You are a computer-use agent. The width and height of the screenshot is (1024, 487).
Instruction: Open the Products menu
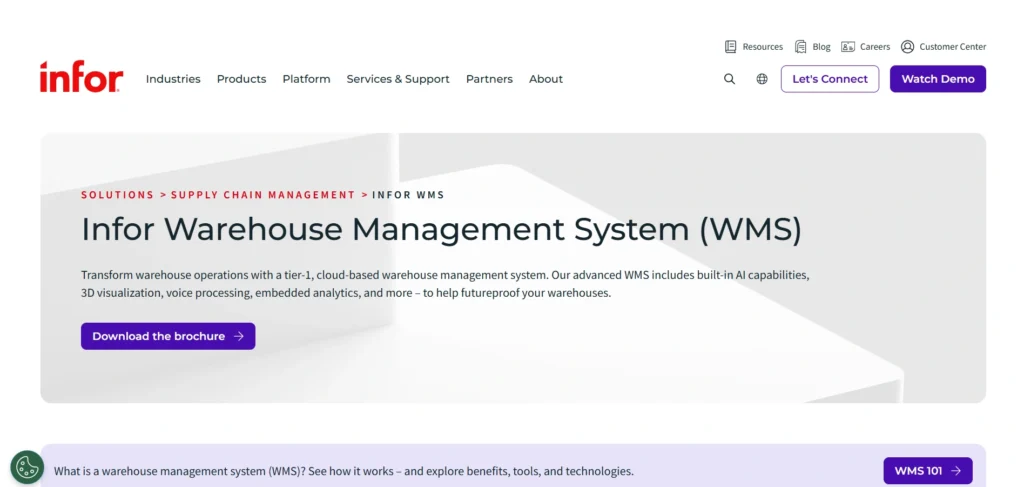[x=242, y=79]
